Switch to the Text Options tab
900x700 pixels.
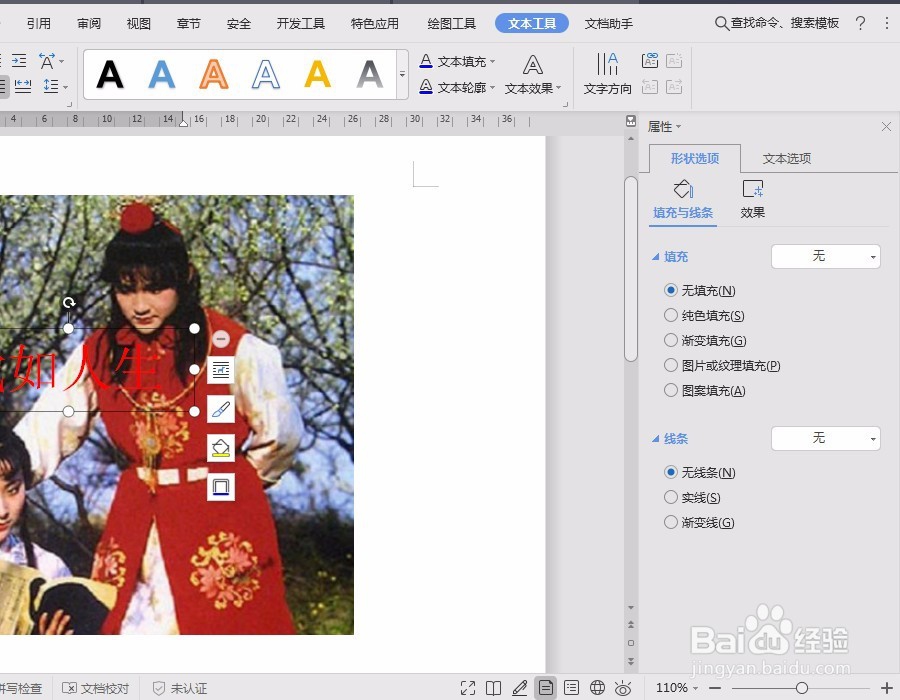click(x=787, y=158)
